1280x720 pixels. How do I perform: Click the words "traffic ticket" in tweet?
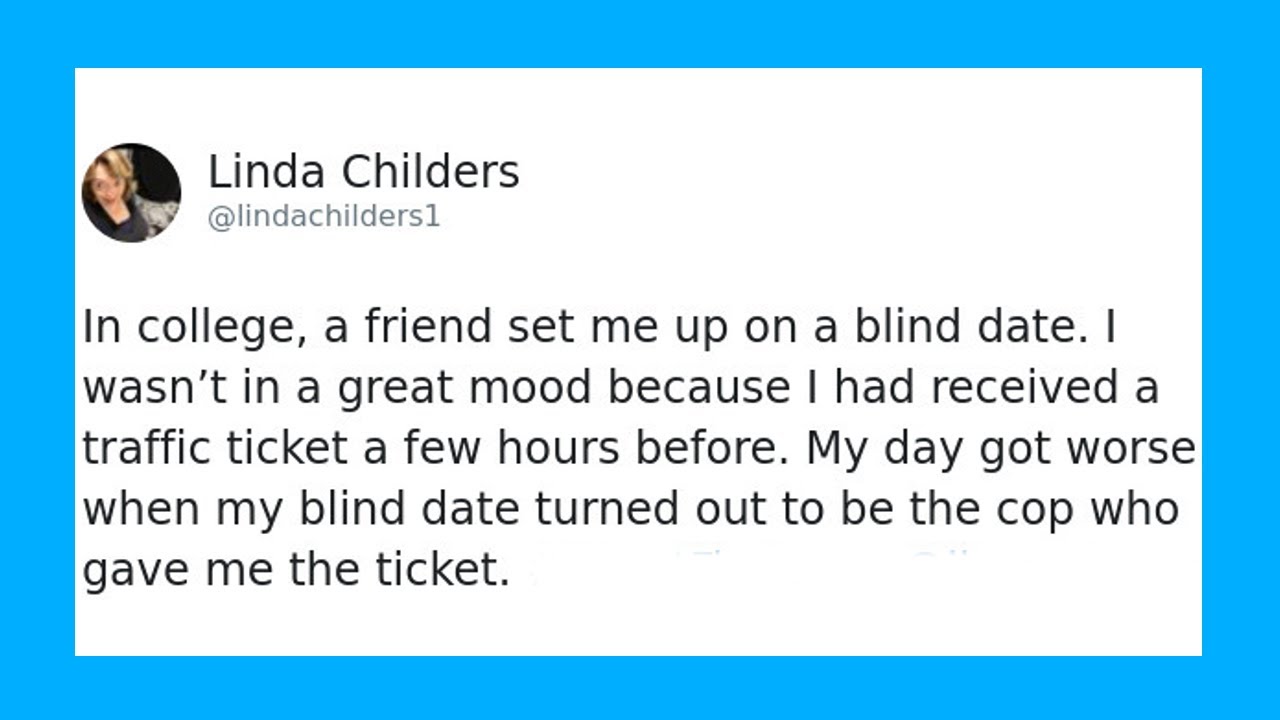[214, 449]
